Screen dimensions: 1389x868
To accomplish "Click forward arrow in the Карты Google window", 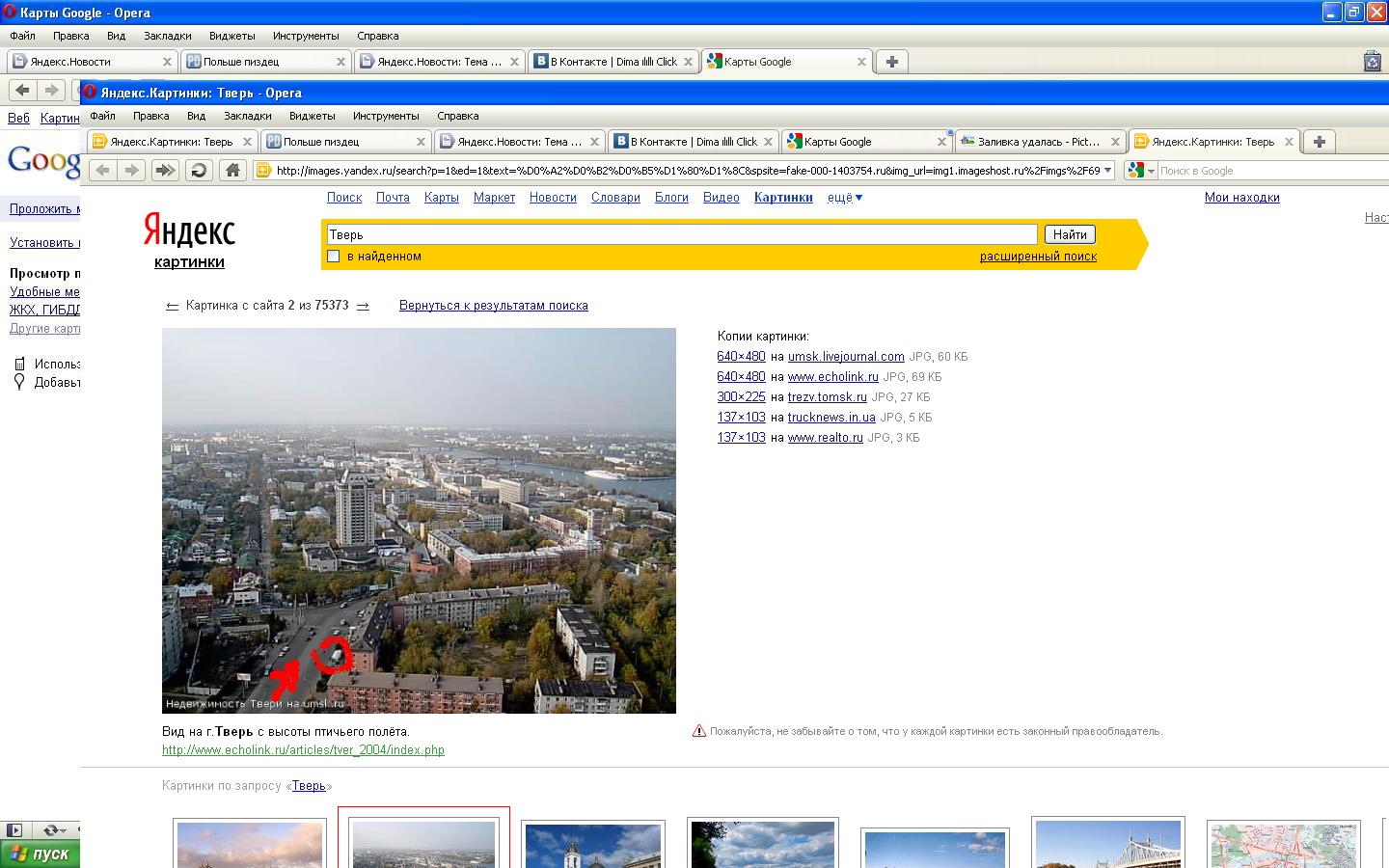I will click(51, 91).
